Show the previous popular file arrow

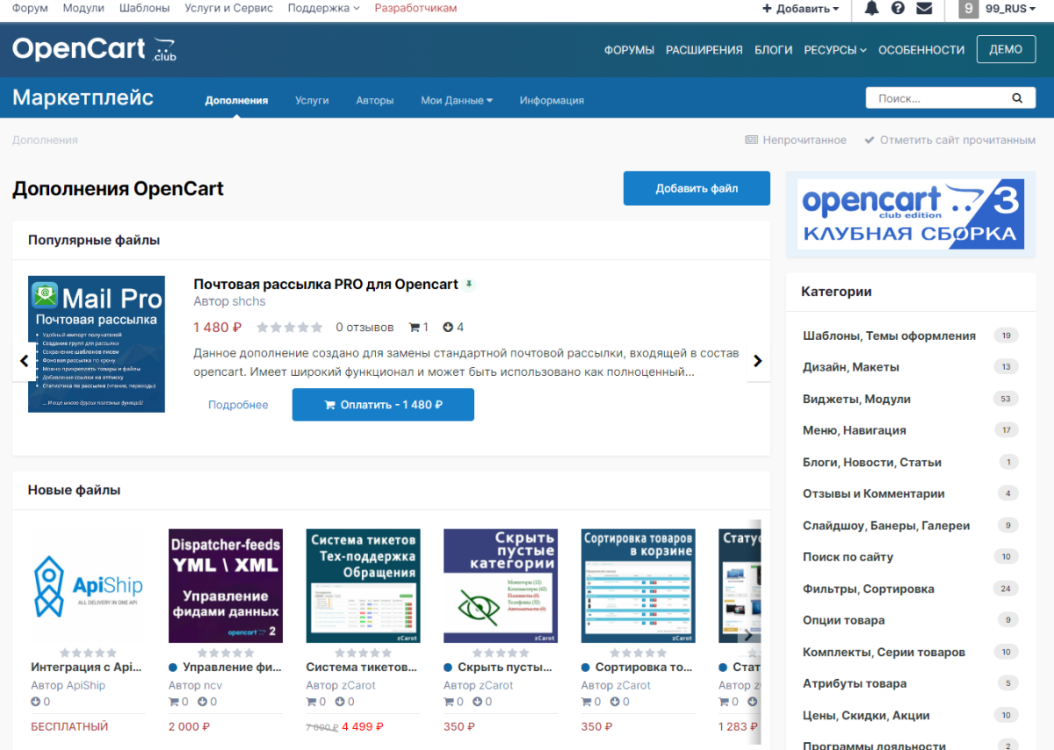coord(24,361)
